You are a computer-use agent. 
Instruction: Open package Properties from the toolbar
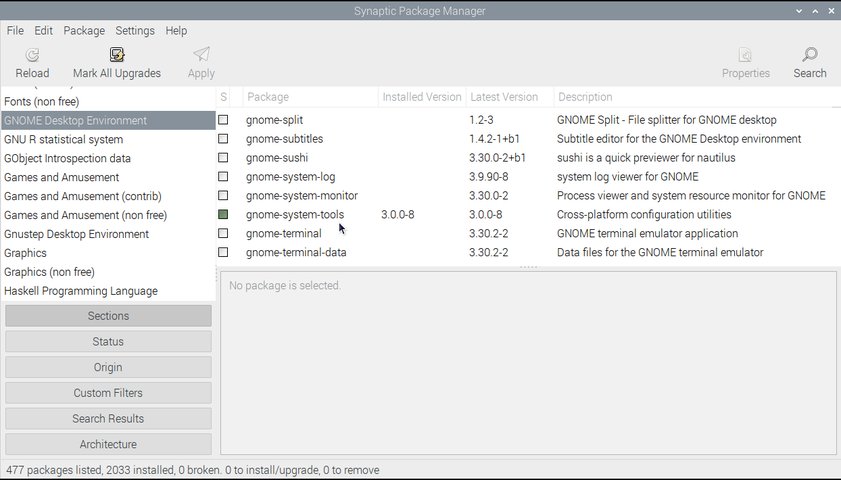pyautogui.click(x=746, y=63)
